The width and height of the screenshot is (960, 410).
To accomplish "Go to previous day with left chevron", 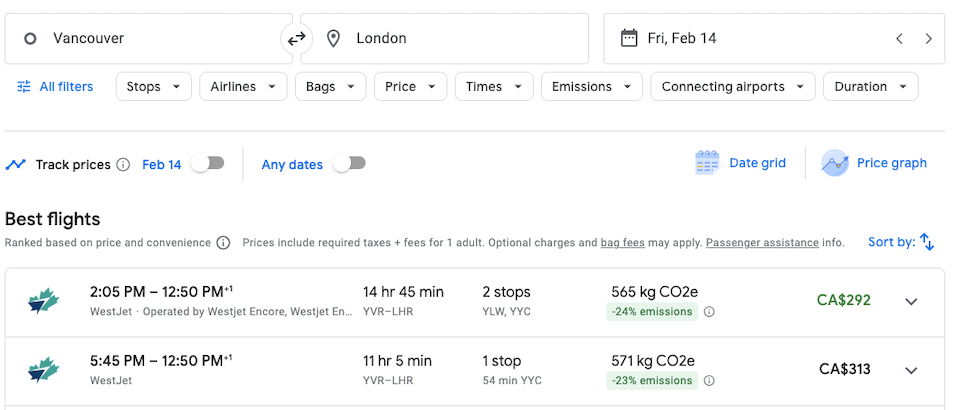I will (899, 39).
